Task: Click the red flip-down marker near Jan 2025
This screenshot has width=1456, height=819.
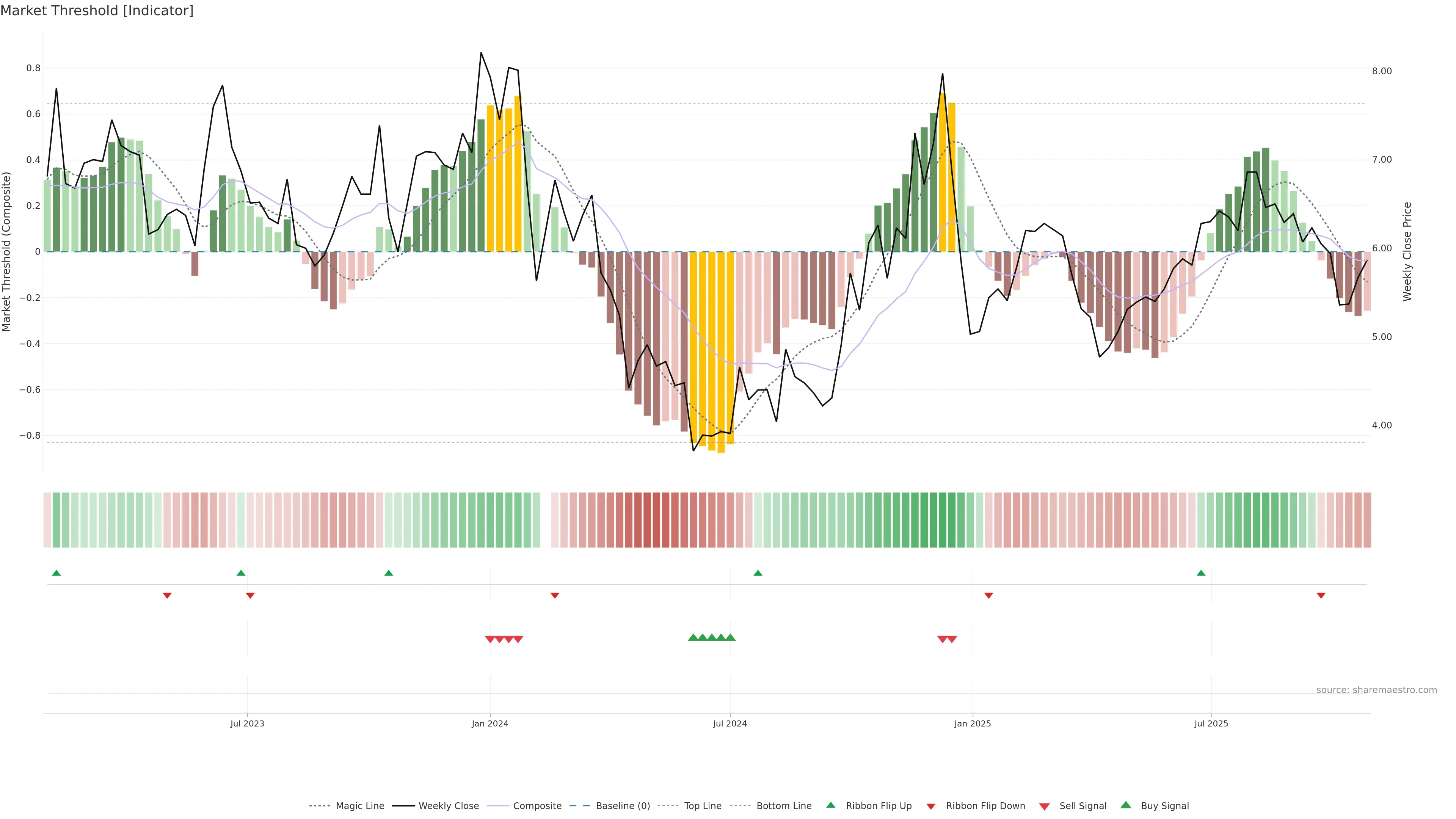Action: click(988, 596)
